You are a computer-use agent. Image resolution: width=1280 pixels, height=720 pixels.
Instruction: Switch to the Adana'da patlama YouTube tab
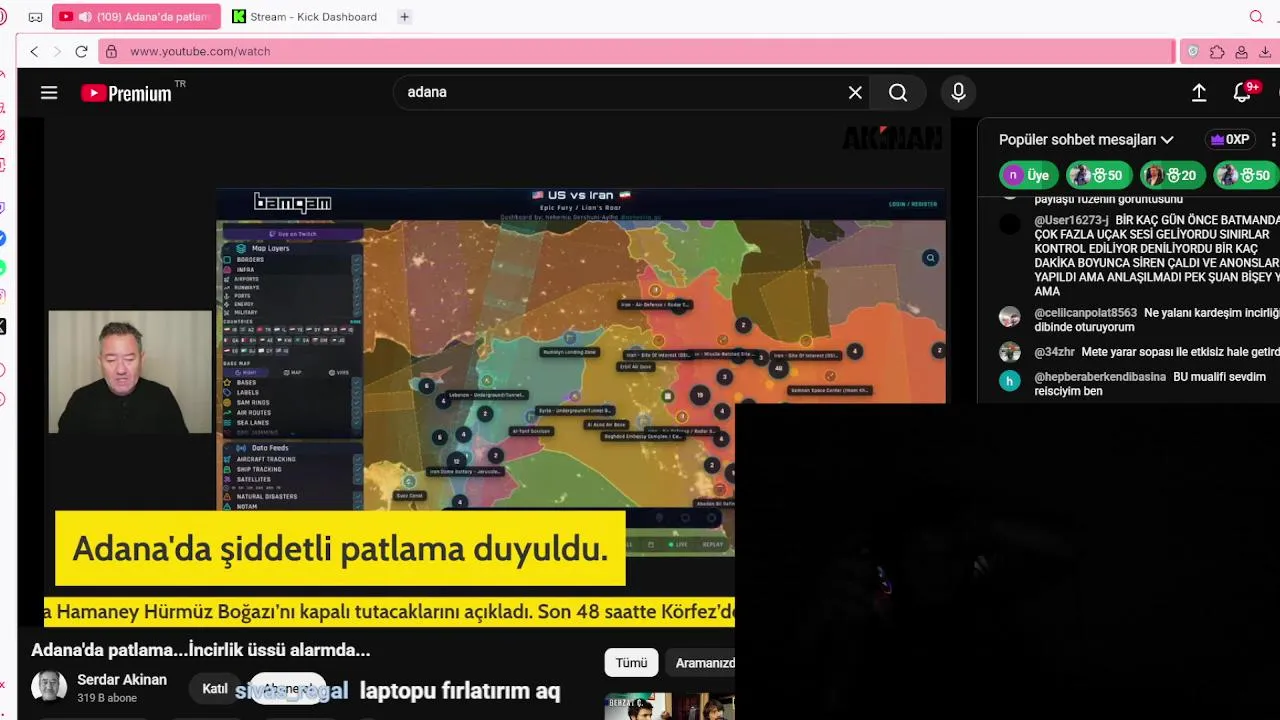[x=136, y=17]
